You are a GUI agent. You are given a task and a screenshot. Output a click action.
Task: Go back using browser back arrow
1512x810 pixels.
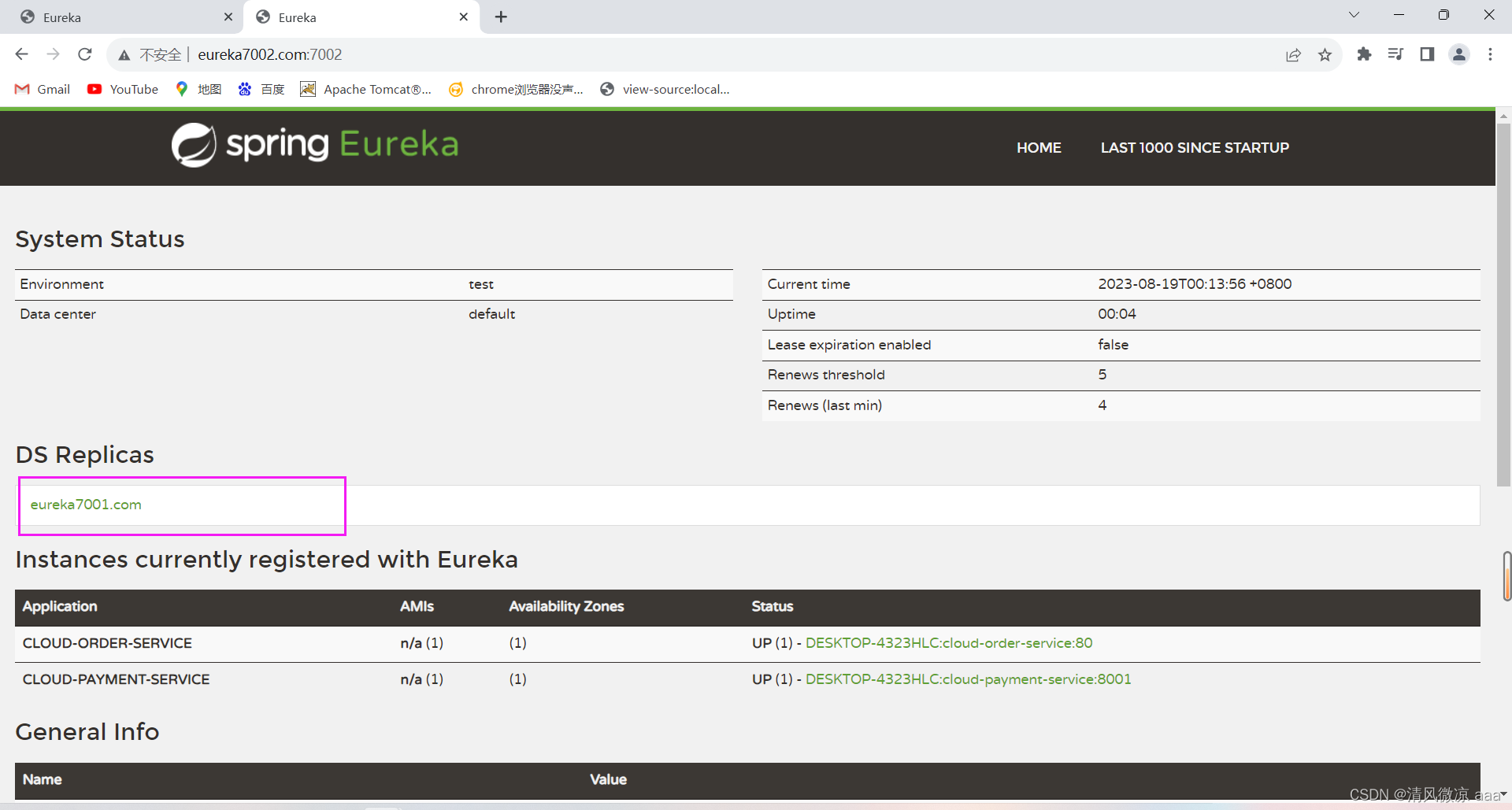tap(22, 54)
